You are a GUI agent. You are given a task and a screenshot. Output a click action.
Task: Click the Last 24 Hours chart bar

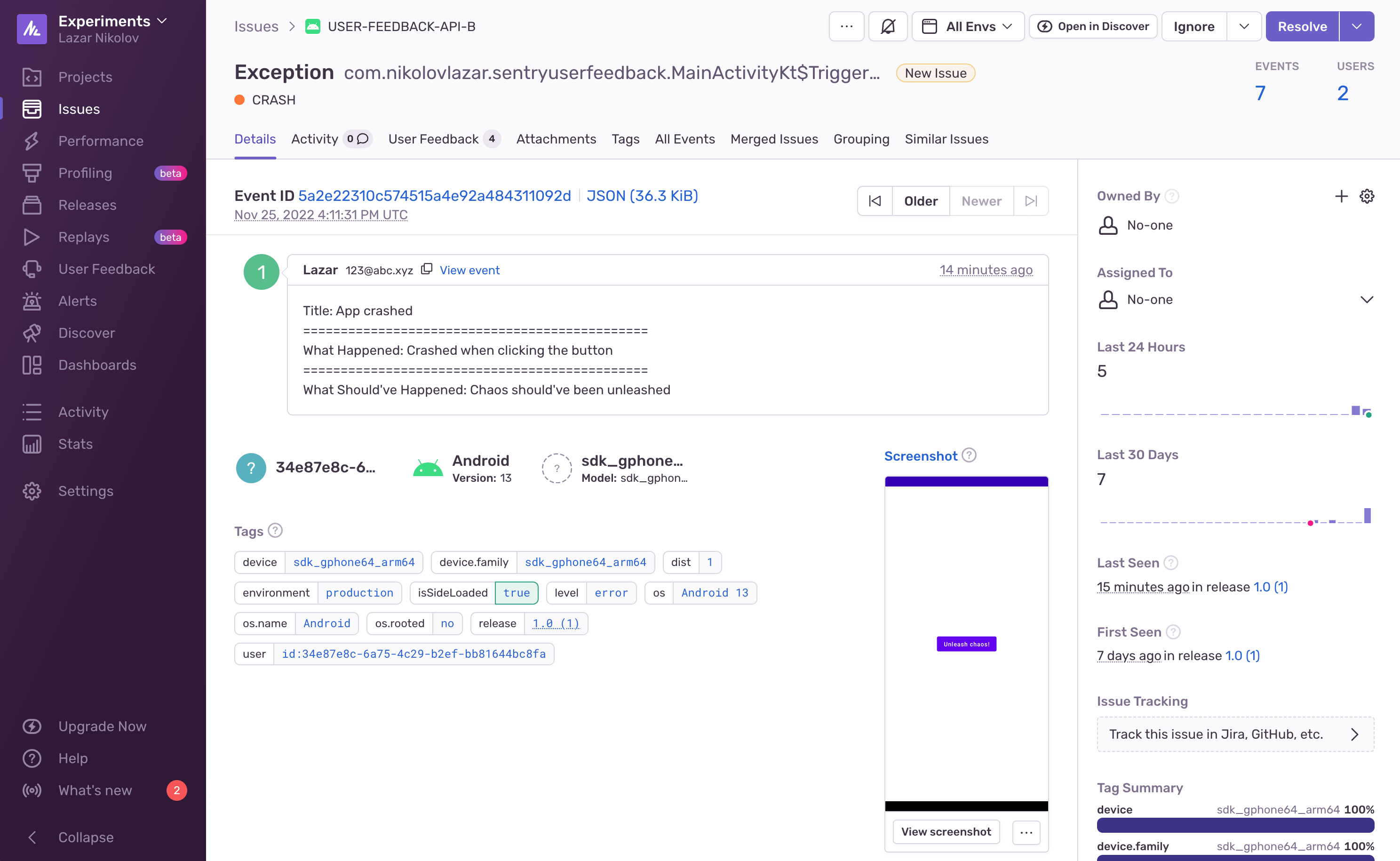[x=1356, y=411]
